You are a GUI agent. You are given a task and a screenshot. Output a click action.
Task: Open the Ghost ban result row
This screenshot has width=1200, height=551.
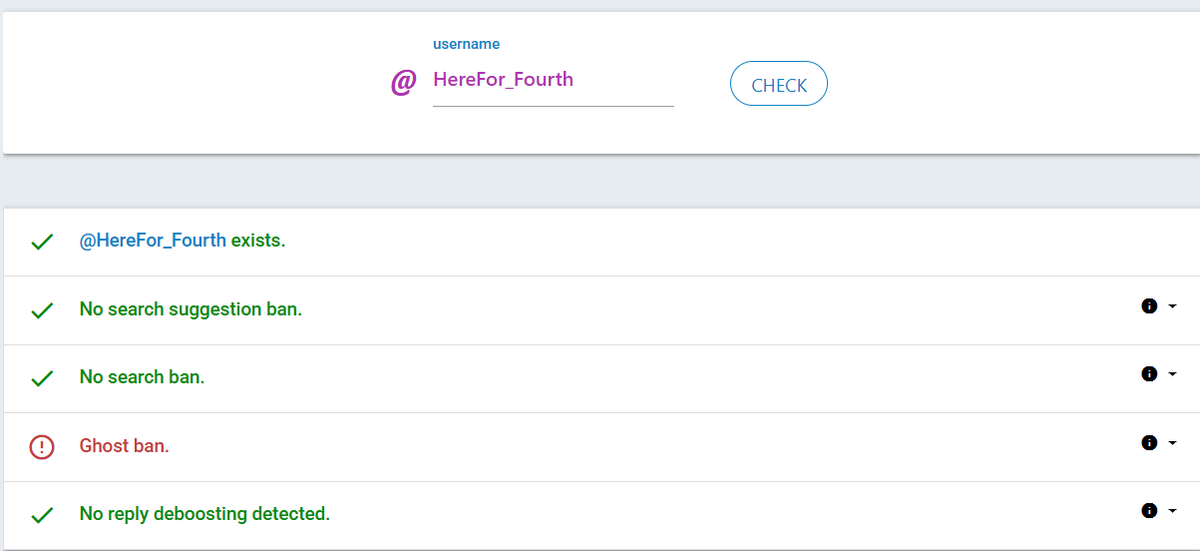click(602, 447)
